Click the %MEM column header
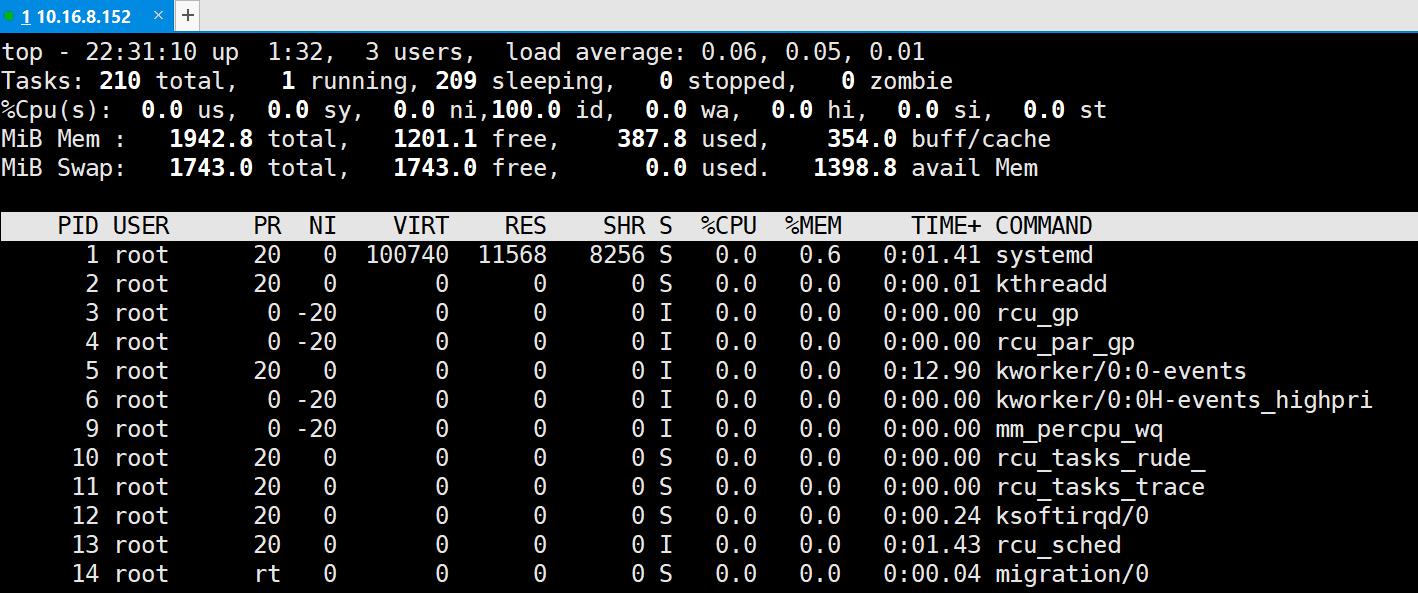This screenshot has height=593, width=1418. tap(812, 225)
